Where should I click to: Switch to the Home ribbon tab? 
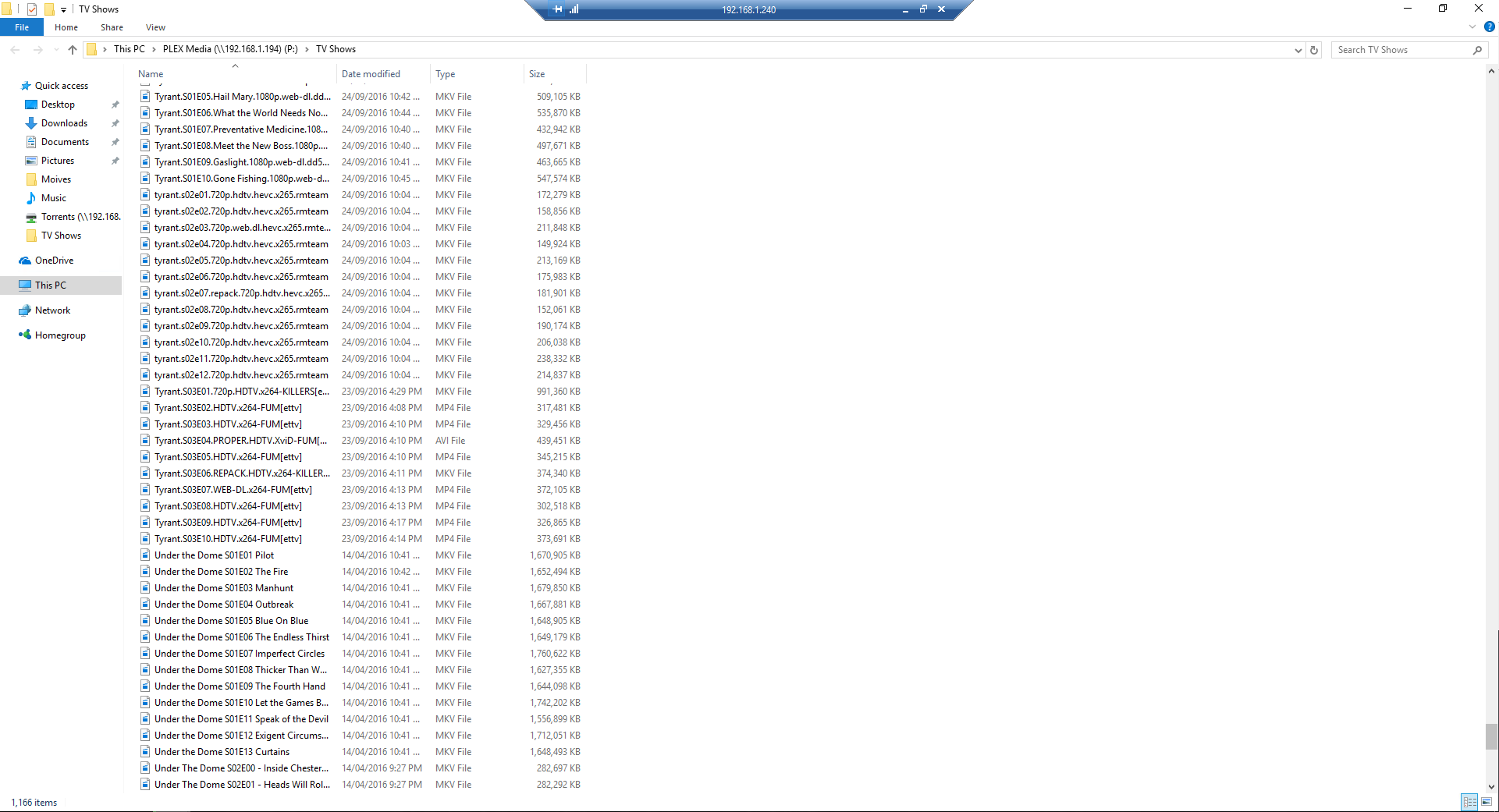66,27
